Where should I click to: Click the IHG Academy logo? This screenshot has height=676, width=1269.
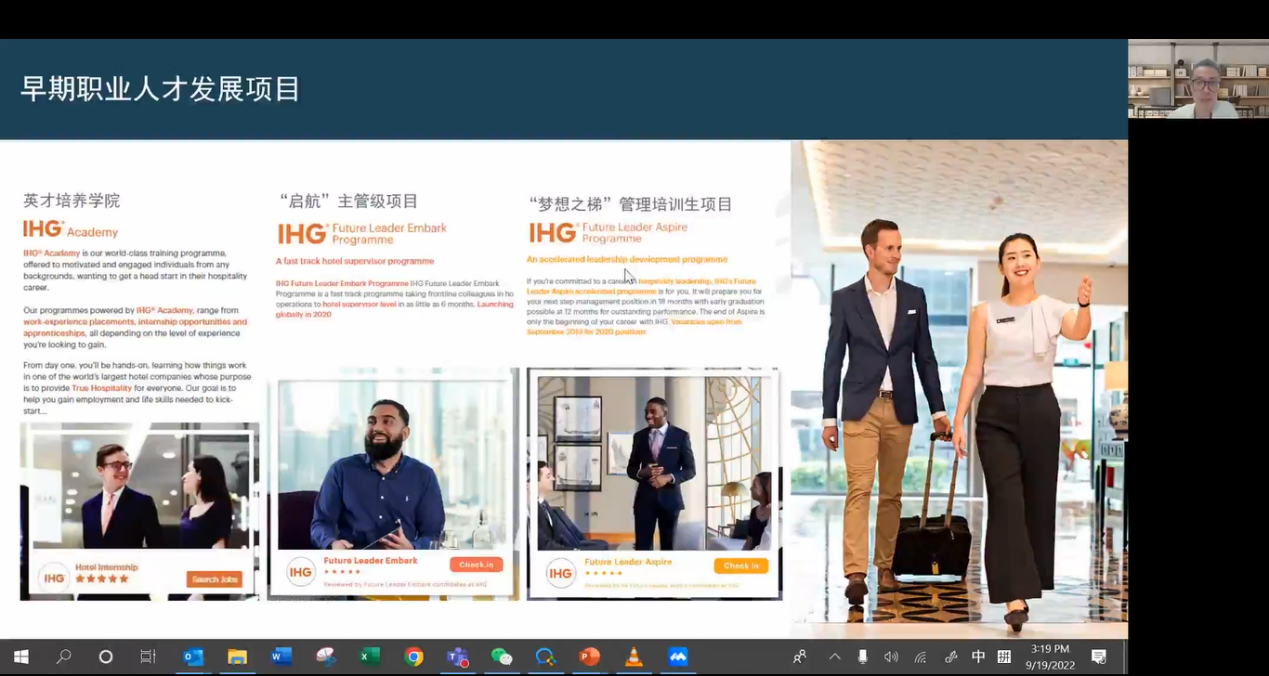pos(71,230)
